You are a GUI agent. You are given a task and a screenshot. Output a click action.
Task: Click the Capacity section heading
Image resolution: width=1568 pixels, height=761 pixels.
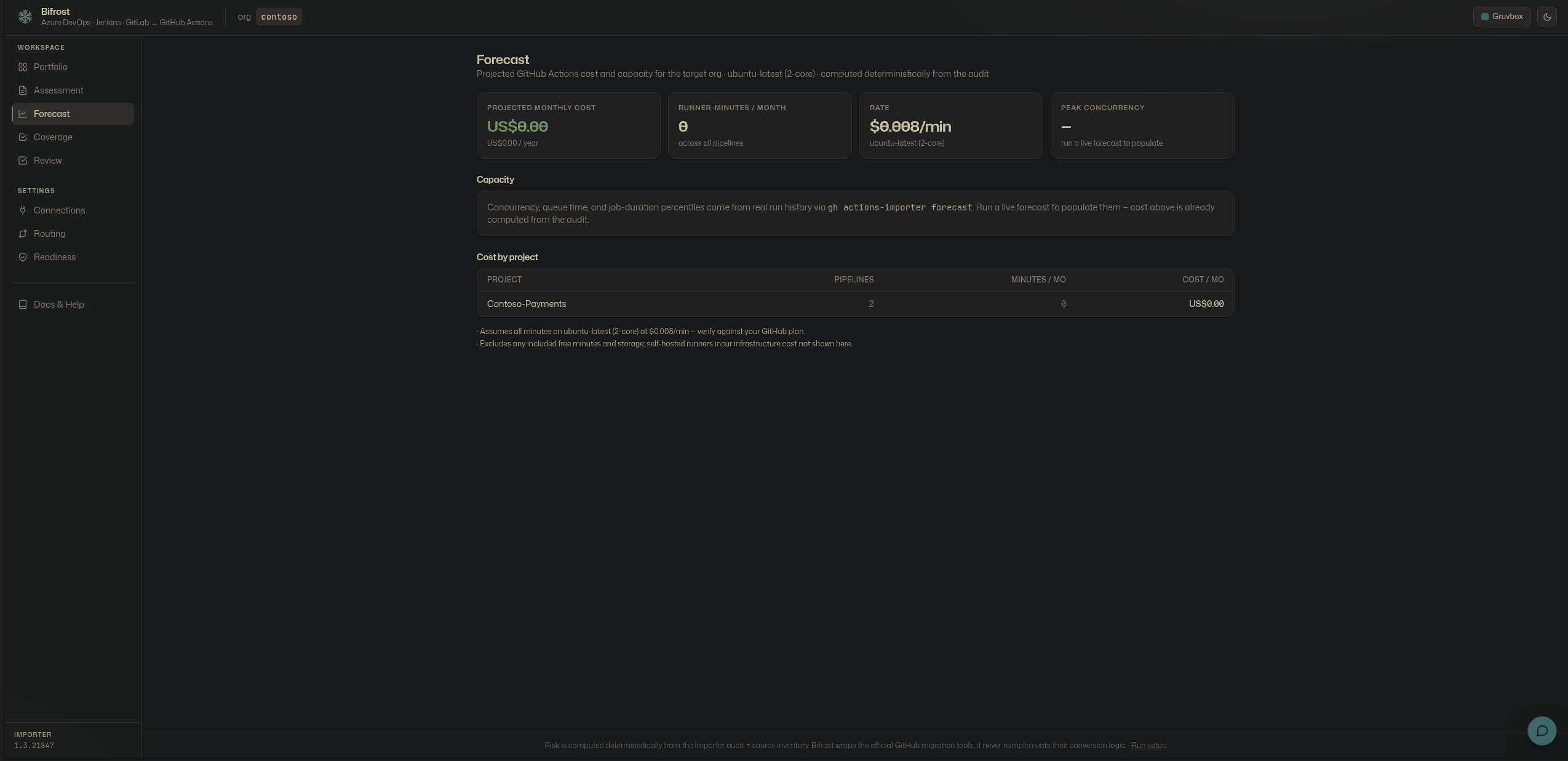pos(495,180)
